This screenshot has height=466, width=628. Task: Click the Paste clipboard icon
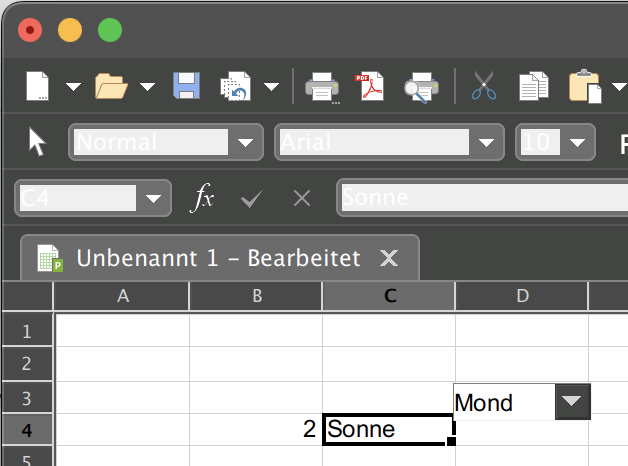(584, 87)
